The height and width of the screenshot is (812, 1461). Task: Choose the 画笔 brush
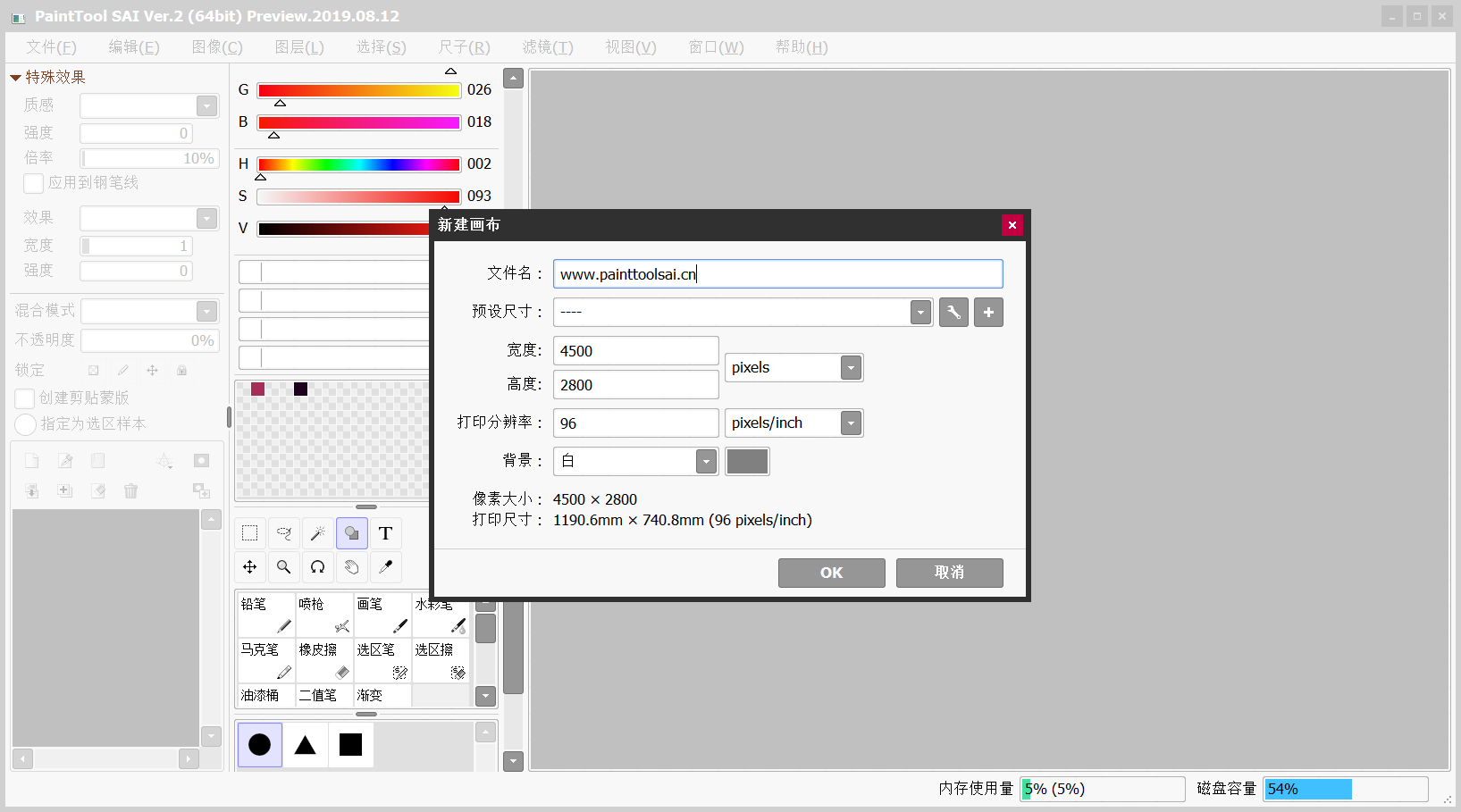click(382, 615)
